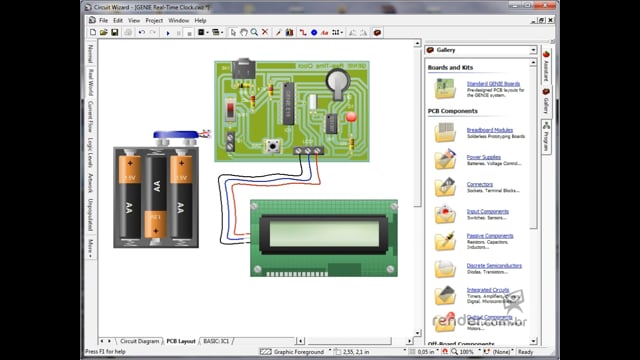Select the blue pad tool
Image resolution: width=640 pixels, height=360 pixels.
coord(314,32)
